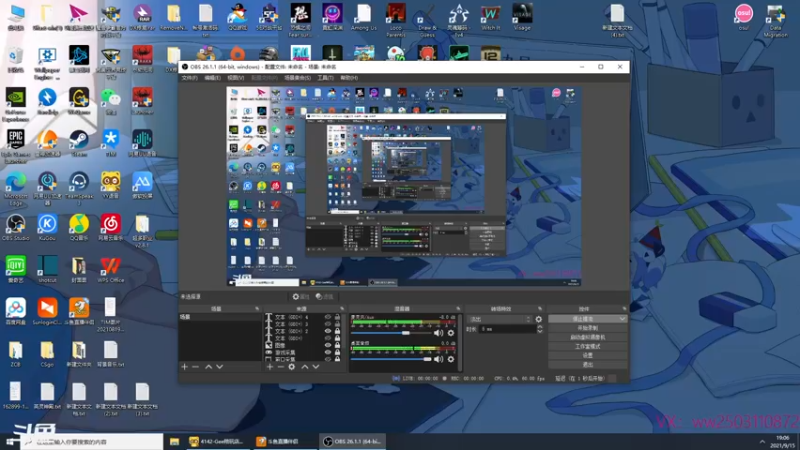This screenshot has width=800, height=450.
Task: Decrease transition duration with down arrow
Action: (540, 332)
